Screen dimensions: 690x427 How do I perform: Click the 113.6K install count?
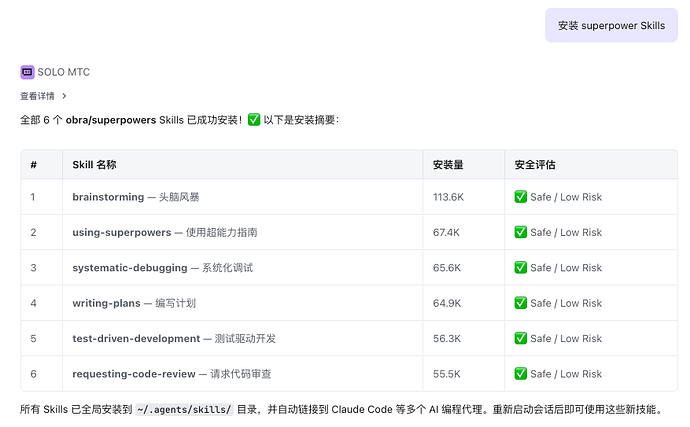coord(448,197)
